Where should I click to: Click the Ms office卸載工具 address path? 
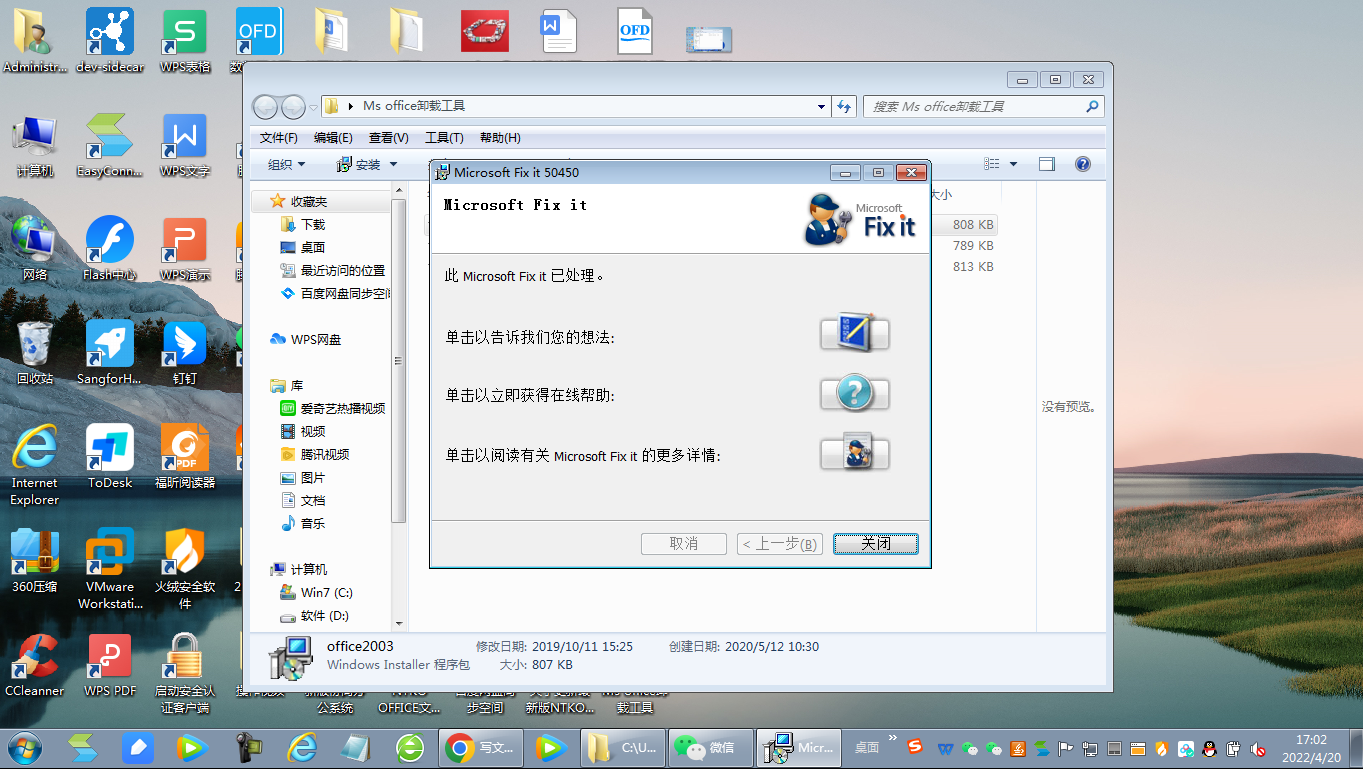pos(414,106)
